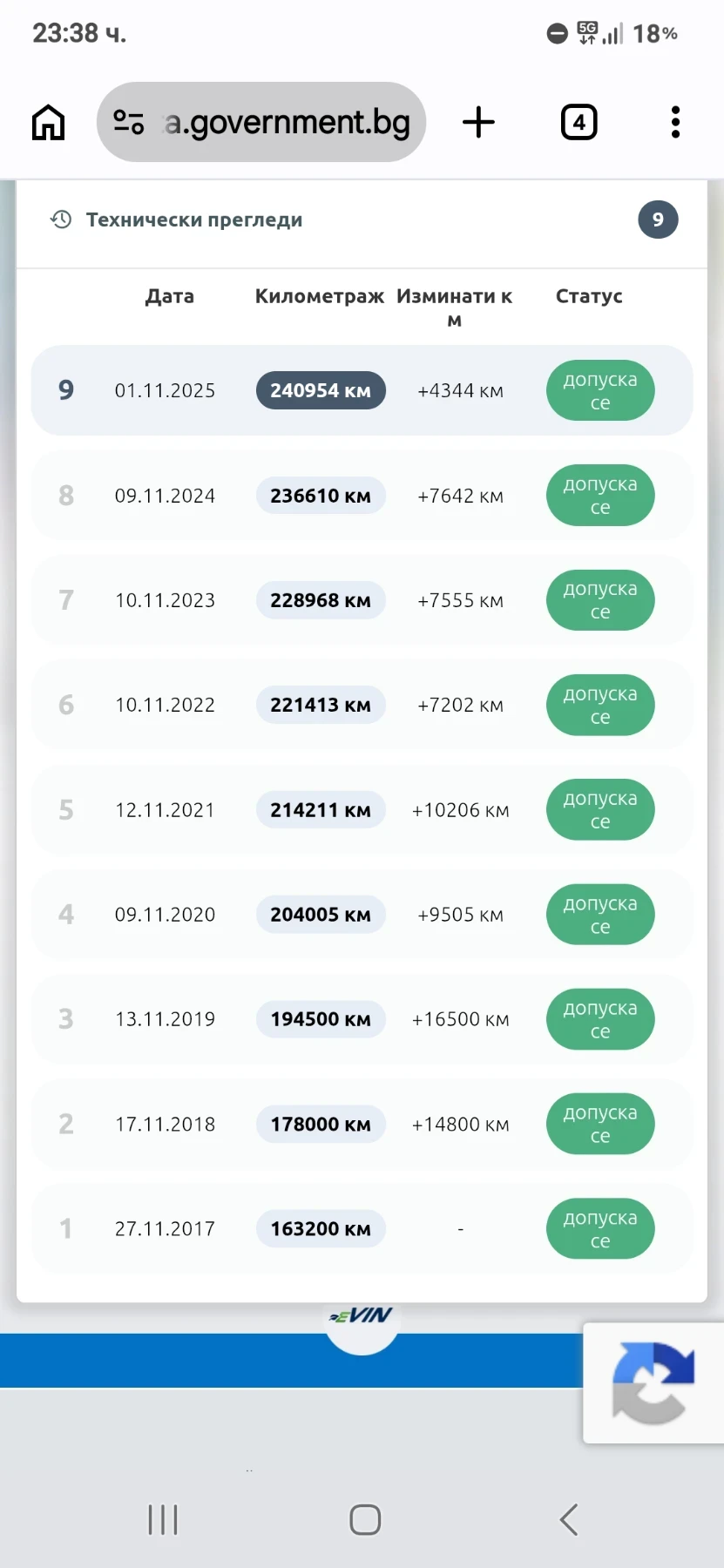Tap the Android back navigation button
The width and height of the screenshot is (724, 1568).
click(569, 1519)
